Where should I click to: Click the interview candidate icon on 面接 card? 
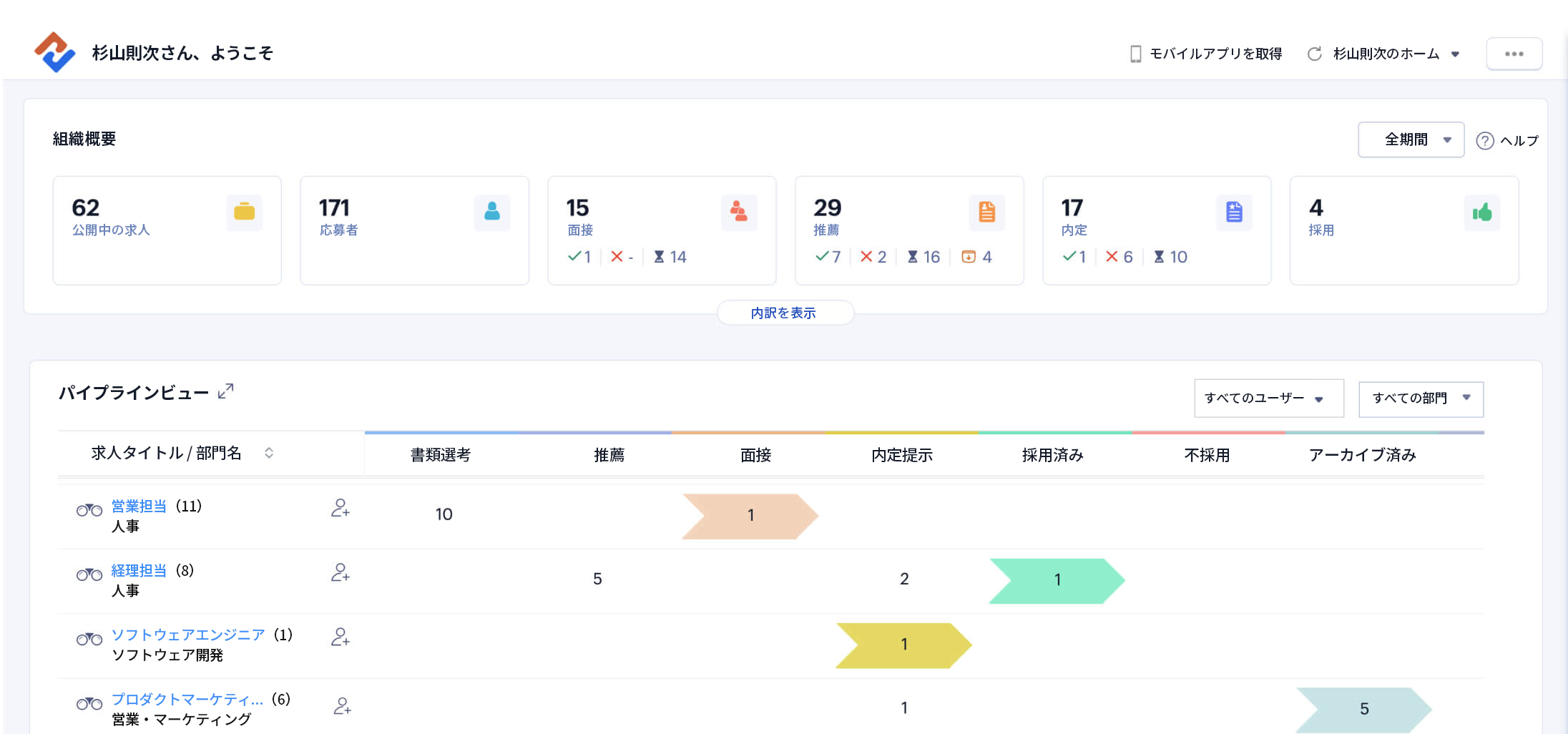(x=739, y=212)
